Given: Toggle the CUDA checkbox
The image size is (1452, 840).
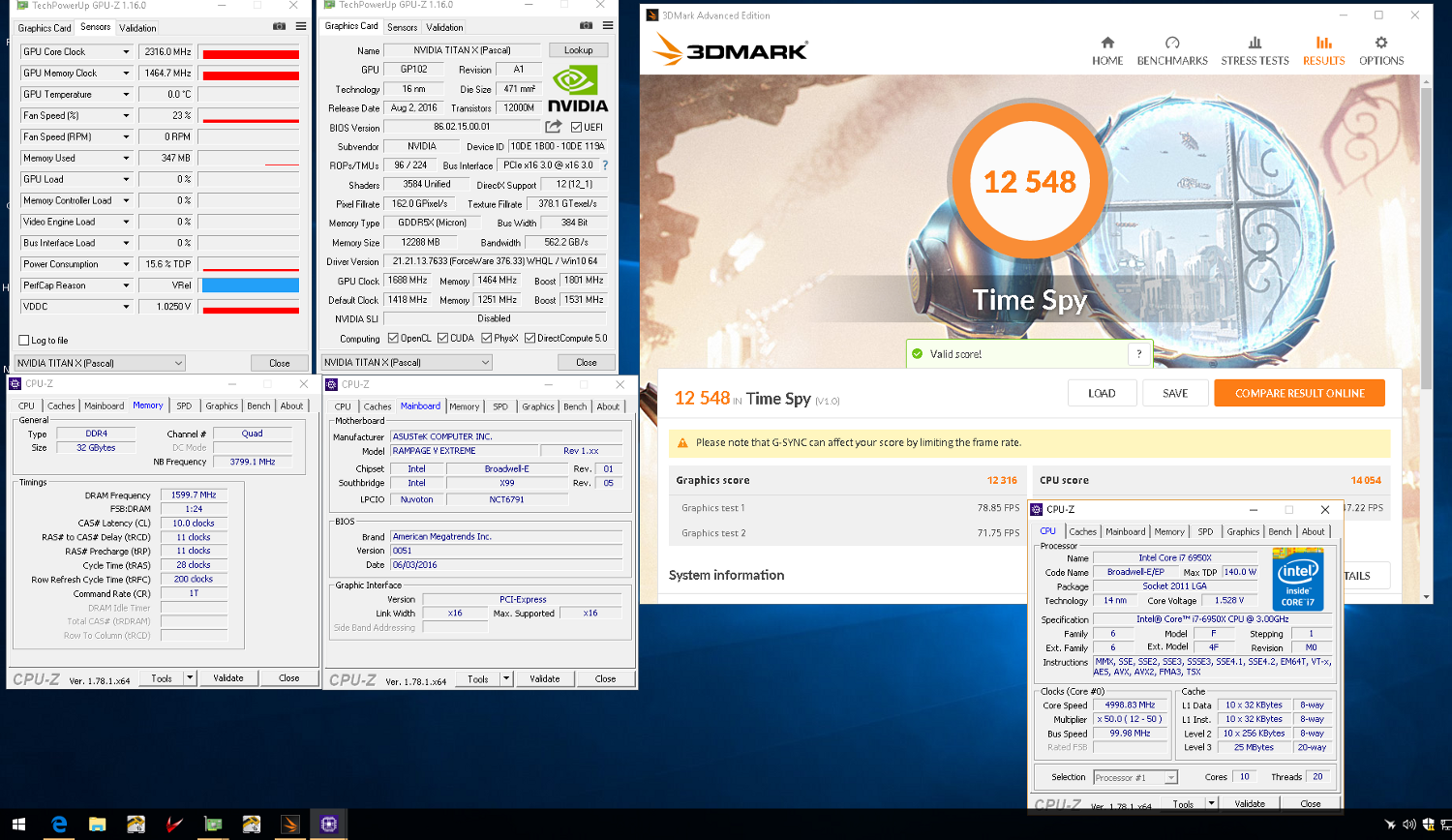Looking at the screenshot, I should [x=442, y=338].
